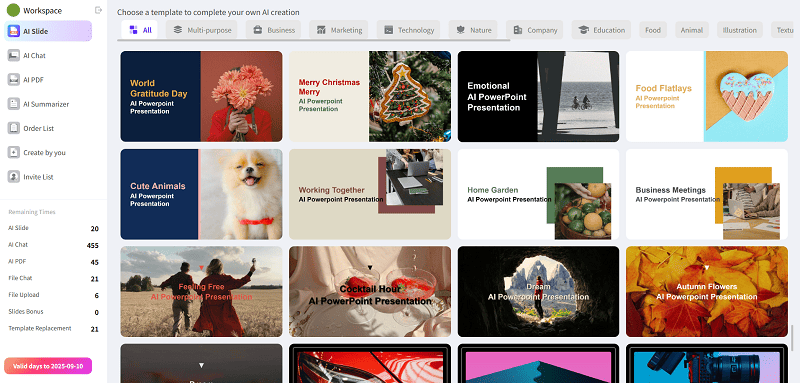800x383 pixels.
Task: Click the briefcase icon in Business tab
Action: point(258,30)
